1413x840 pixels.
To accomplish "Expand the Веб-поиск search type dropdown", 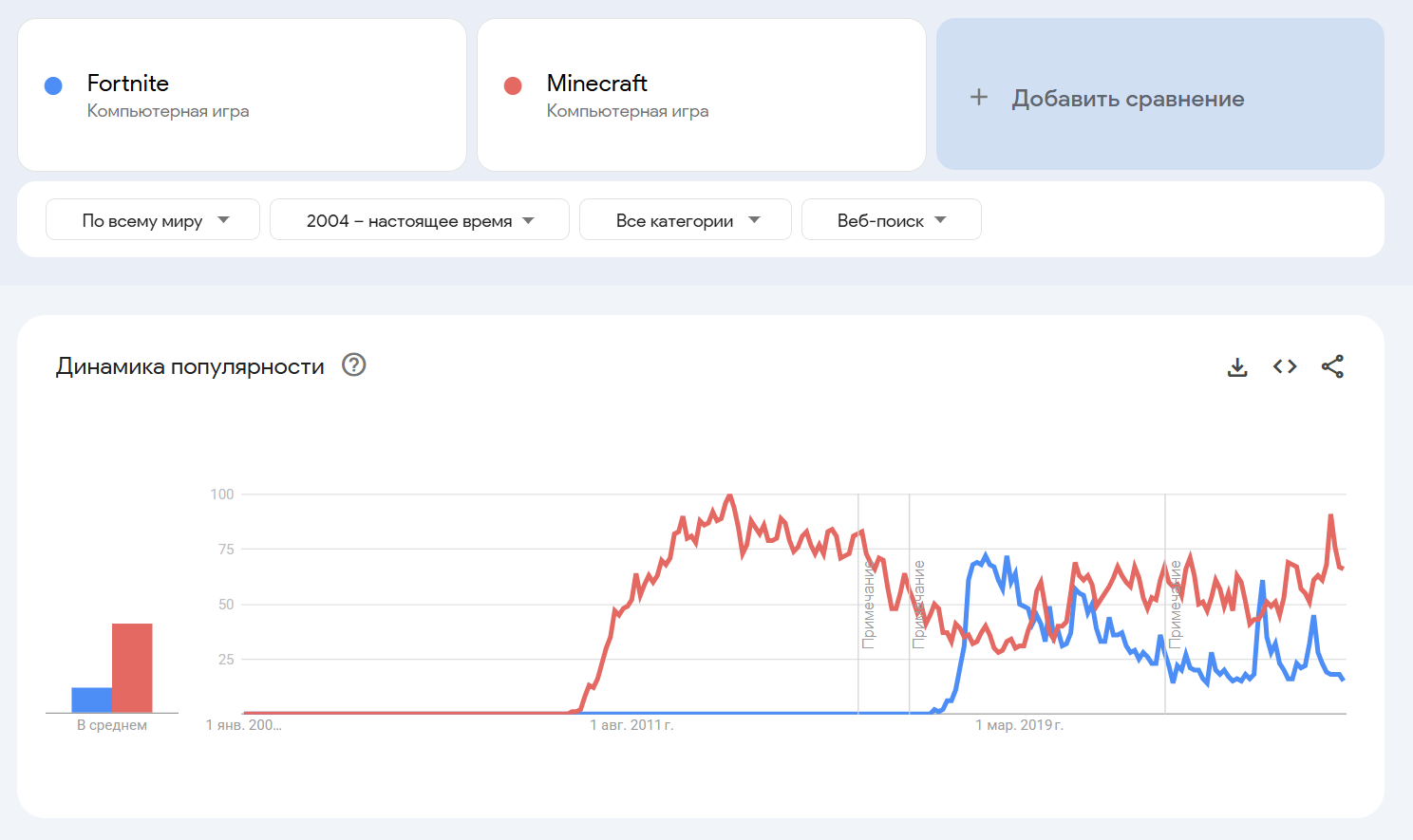I will (x=891, y=220).
